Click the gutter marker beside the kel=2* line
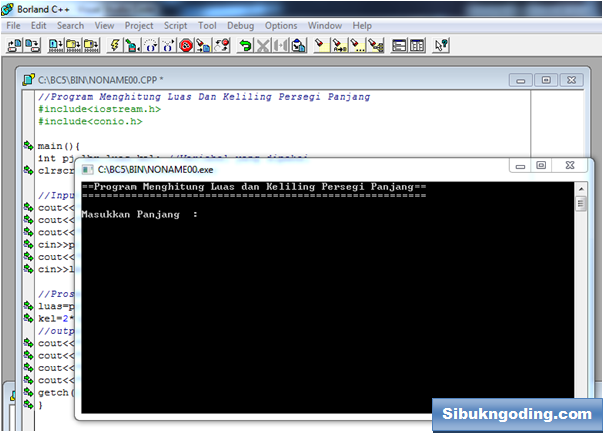The width and height of the screenshot is (603, 434). tap(28, 318)
